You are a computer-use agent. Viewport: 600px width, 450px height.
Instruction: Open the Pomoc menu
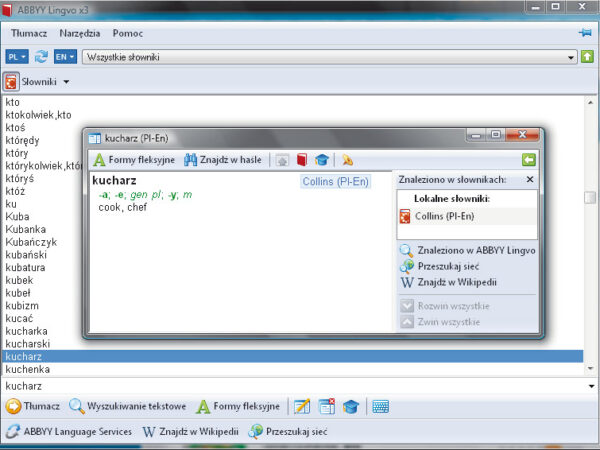(128, 33)
